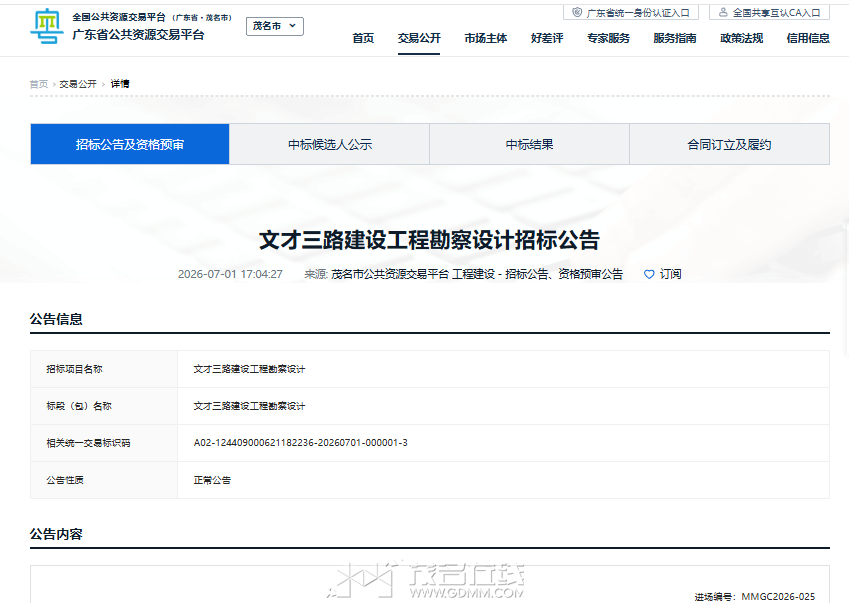Click the 招标项目名称 label cell
The width and height of the screenshot is (849, 603).
point(104,369)
